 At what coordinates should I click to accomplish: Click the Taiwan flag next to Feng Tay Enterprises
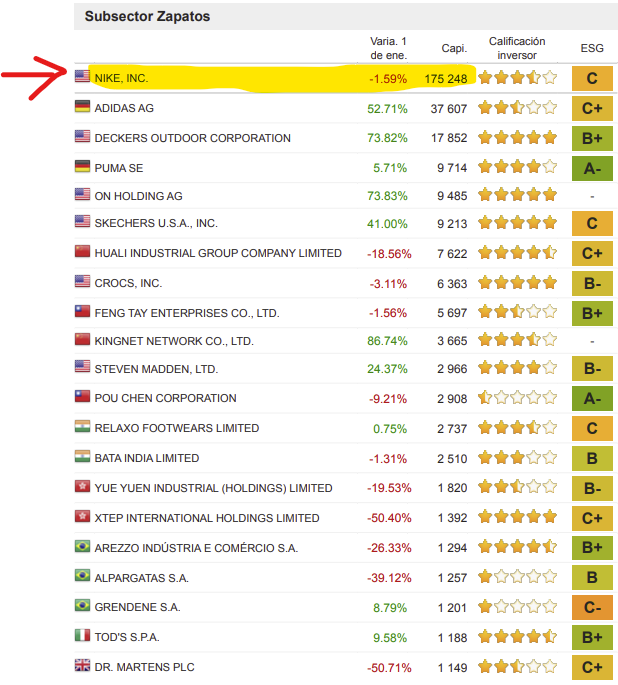click(82, 312)
